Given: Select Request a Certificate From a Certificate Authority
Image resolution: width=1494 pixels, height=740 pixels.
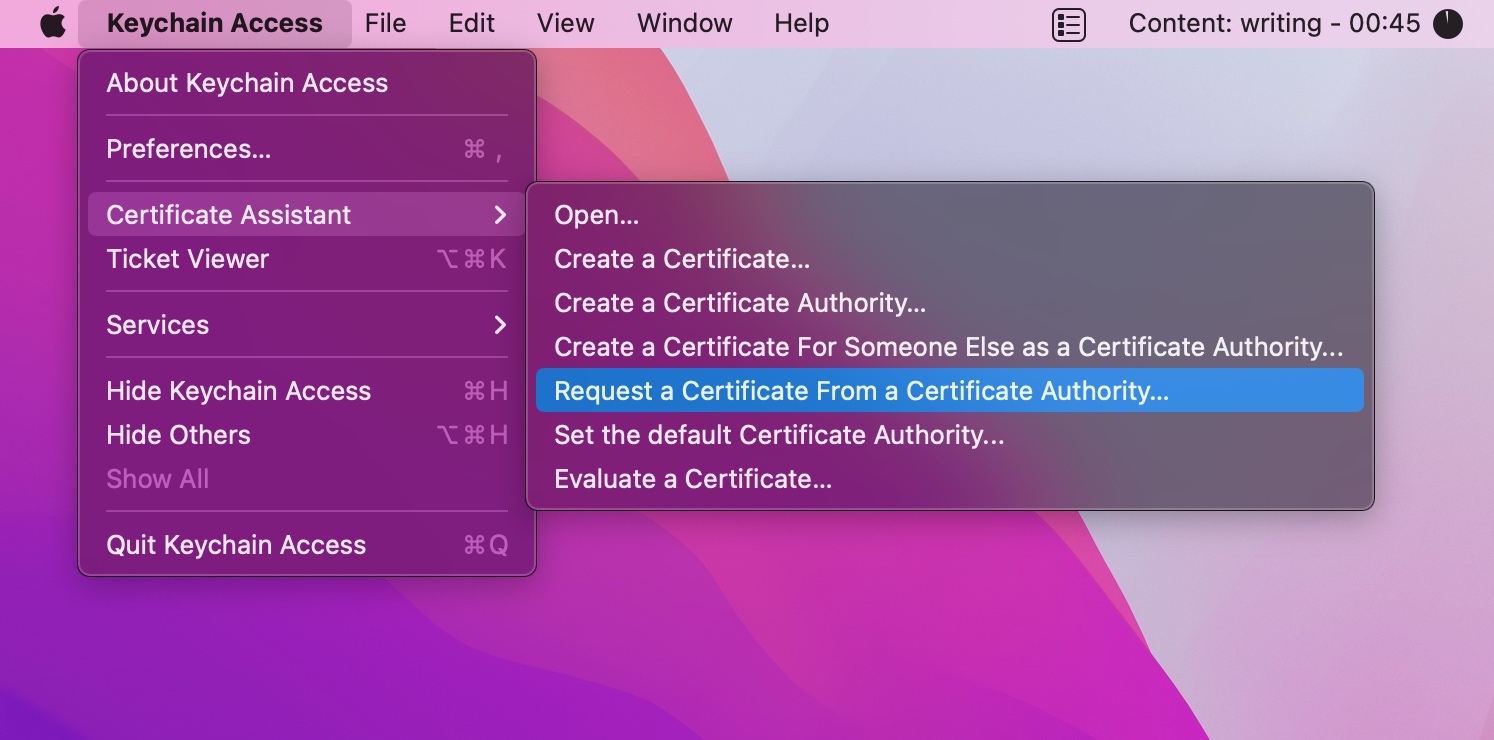Looking at the screenshot, I should (950, 391).
